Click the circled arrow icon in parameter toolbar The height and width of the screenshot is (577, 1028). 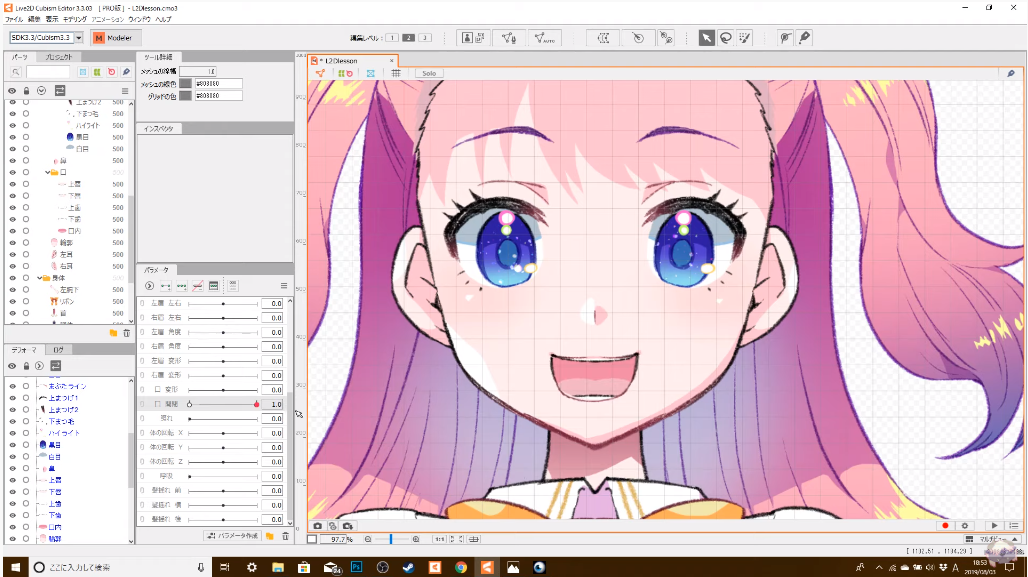[149, 286]
